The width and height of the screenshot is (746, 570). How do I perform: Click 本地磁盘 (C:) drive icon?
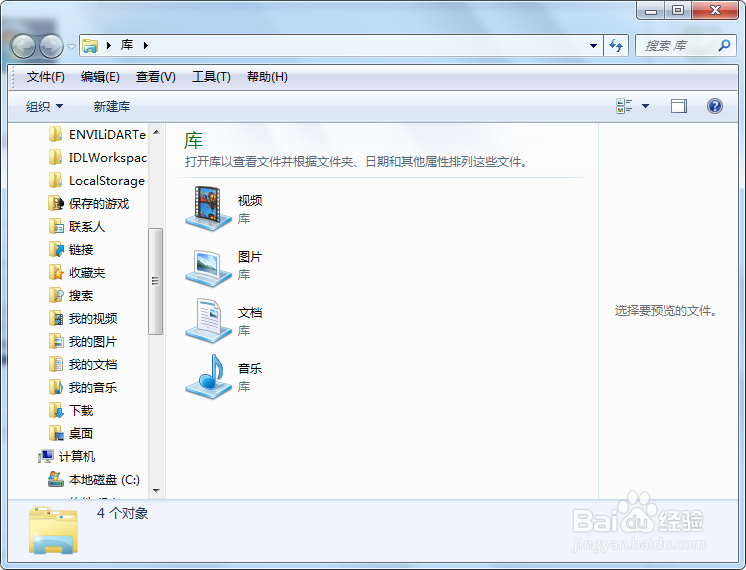56,479
